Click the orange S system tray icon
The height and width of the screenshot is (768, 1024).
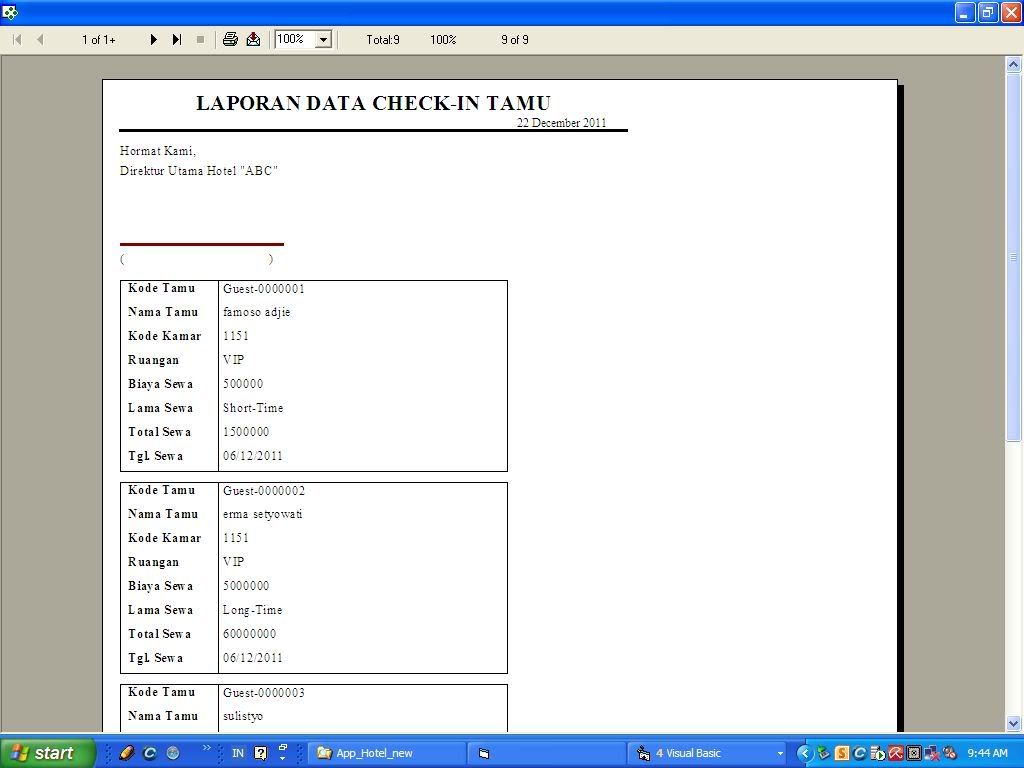pos(842,753)
